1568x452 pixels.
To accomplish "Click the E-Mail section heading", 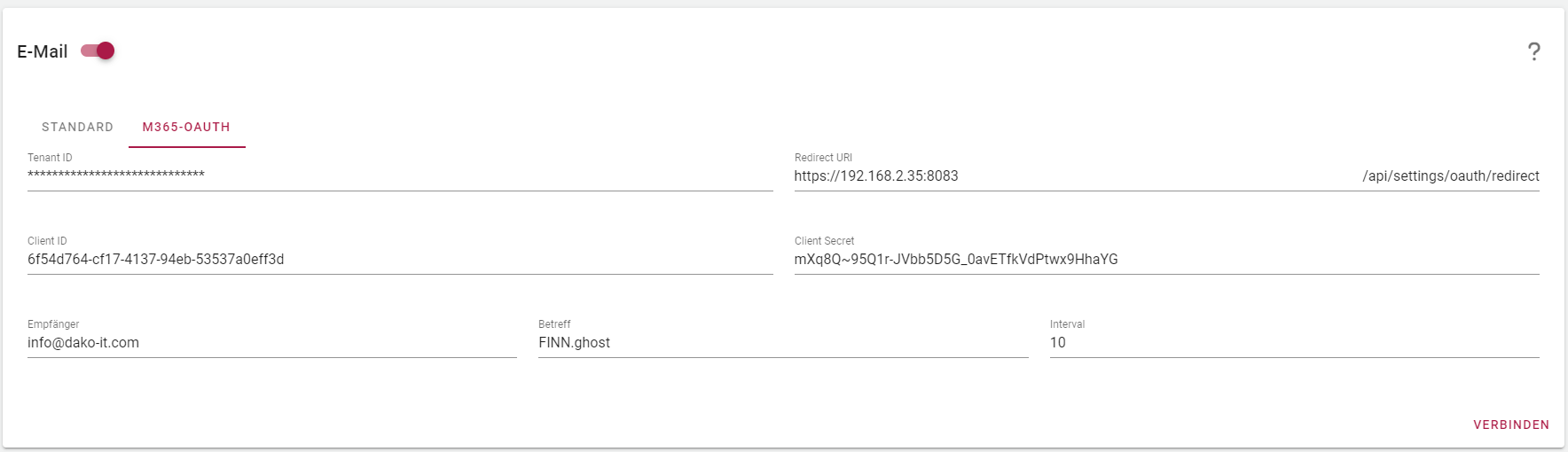I will coord(43,51).
